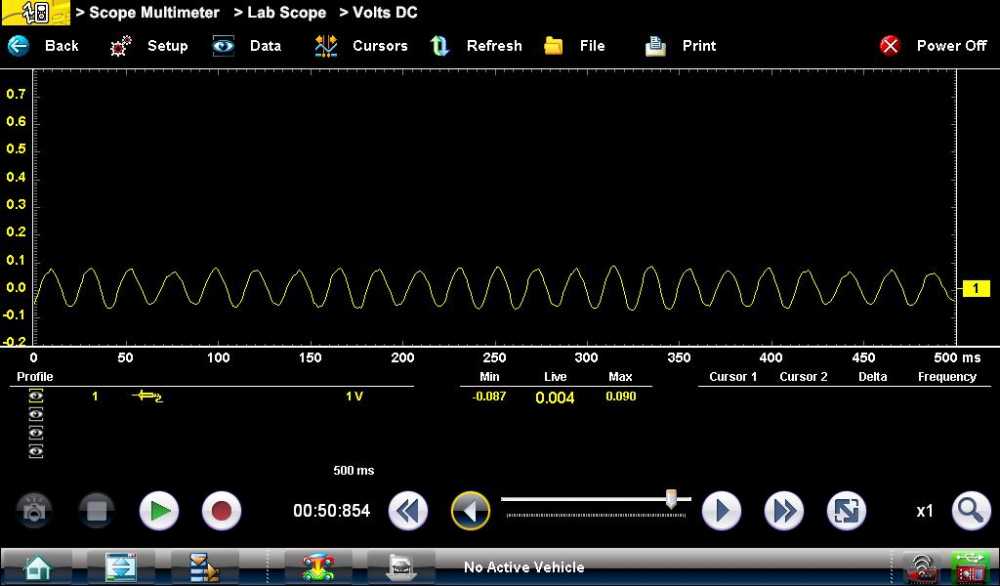Viewport: 1000px width, 586px height.
Task: Print the current waveform
Action: coord(681,46)
